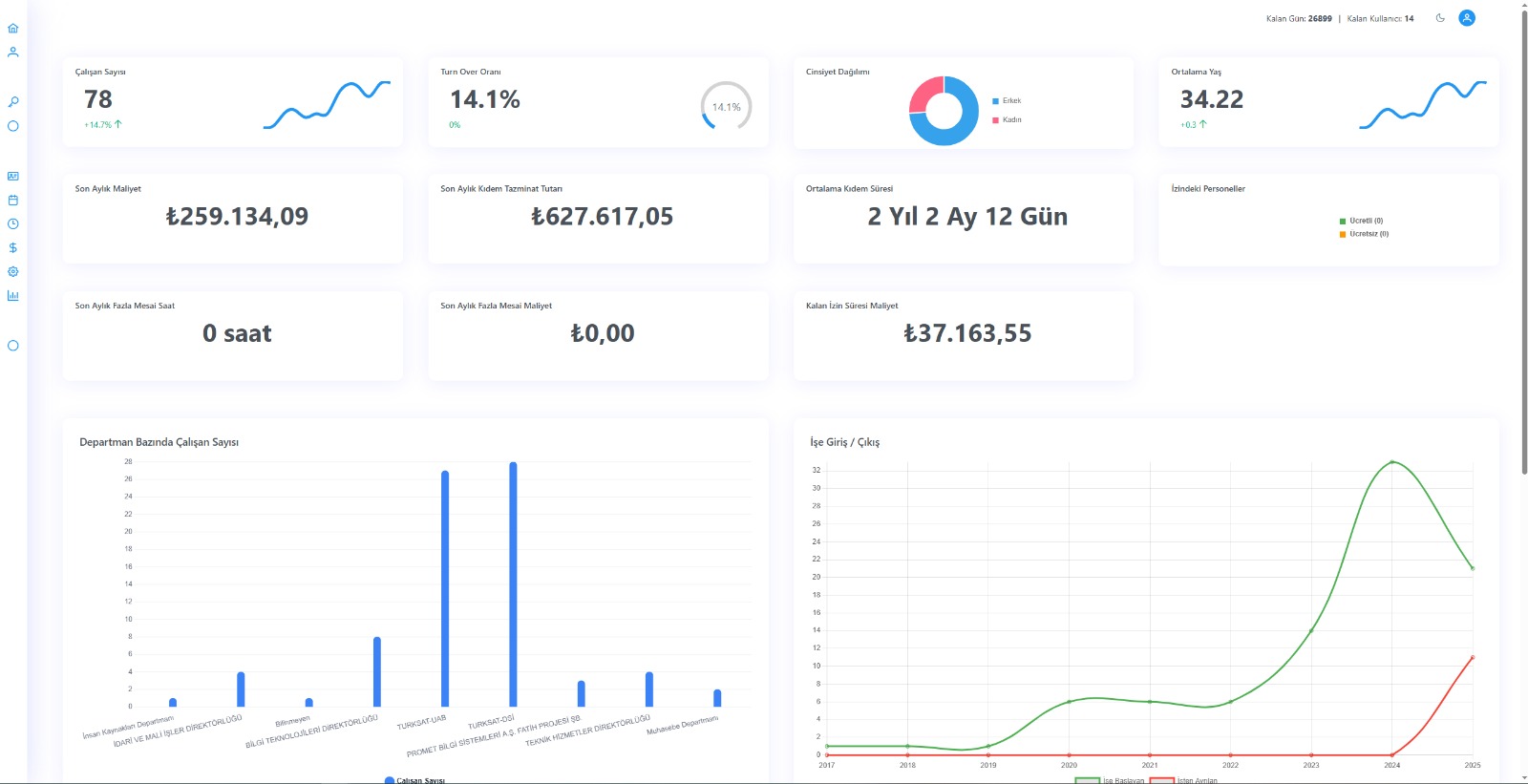Open the gear settings icon in the sidebar
The image size is (1528, 784).
point(12,272)
